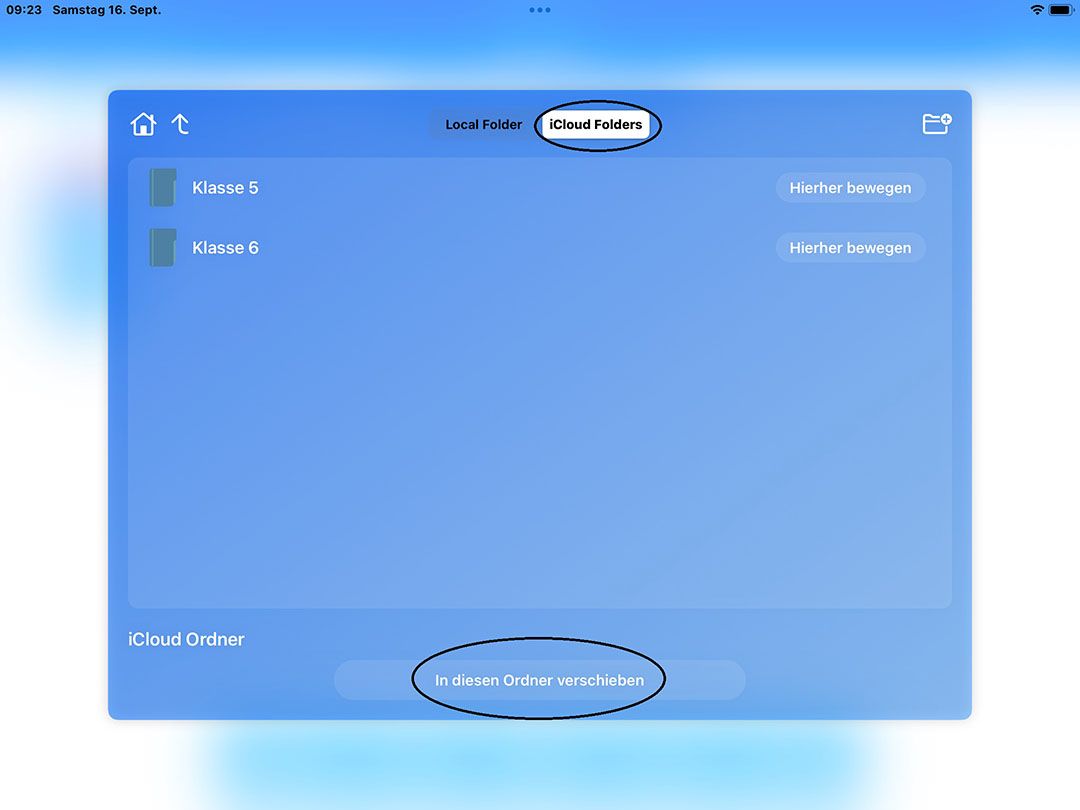Move here into Klasse 5

coord(850,187)
